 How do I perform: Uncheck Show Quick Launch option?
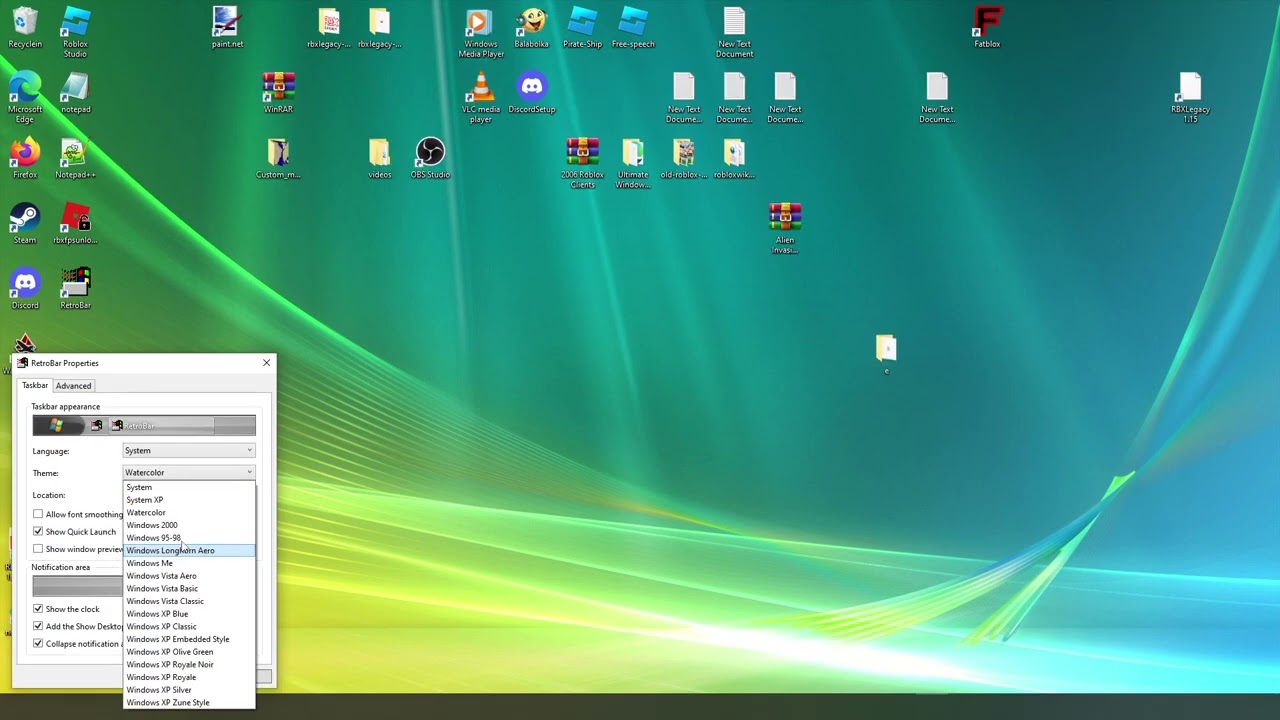point(38,531)
